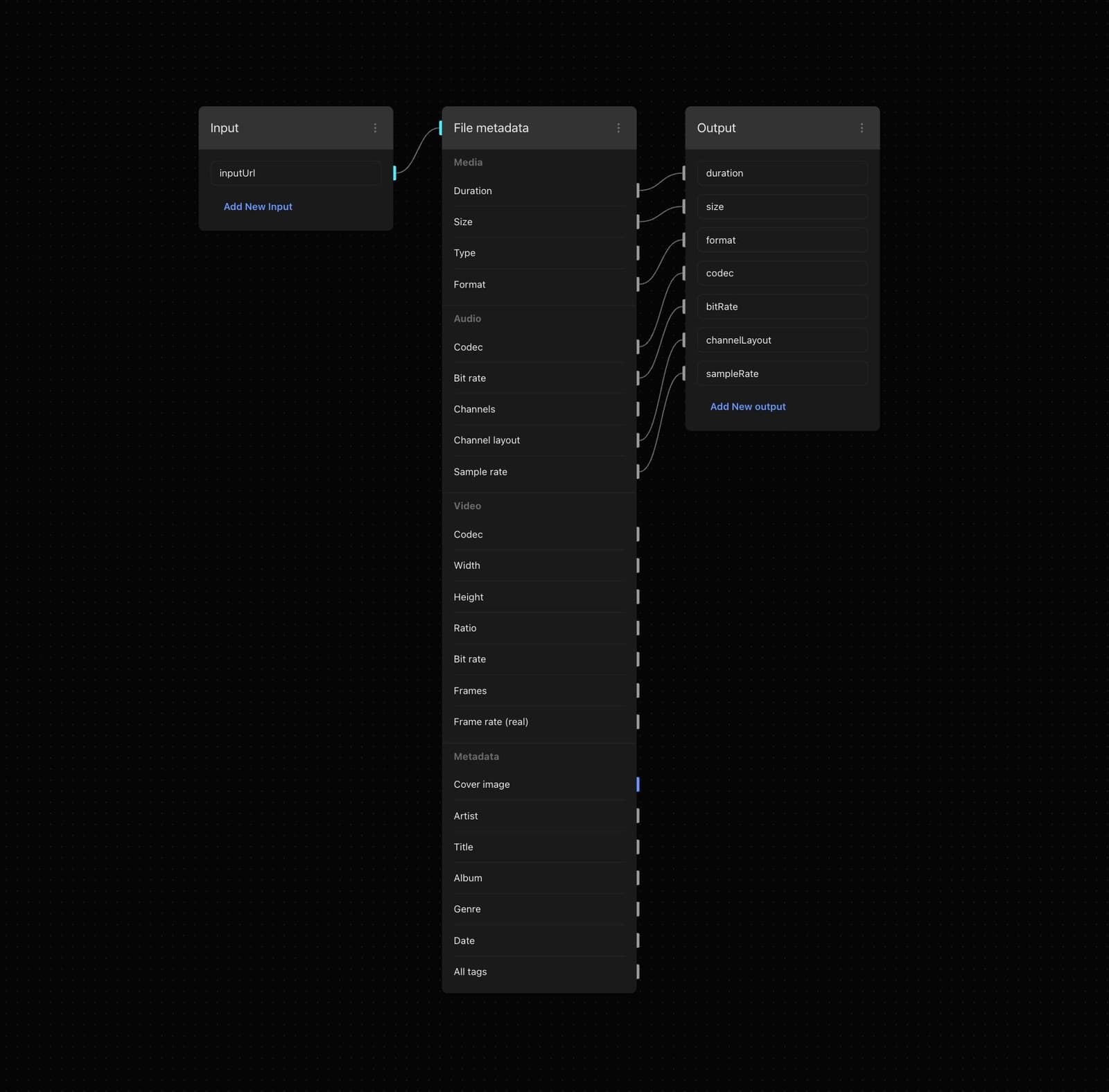Click the media Type output port
1109x1092 pixels.
(638, 253)
